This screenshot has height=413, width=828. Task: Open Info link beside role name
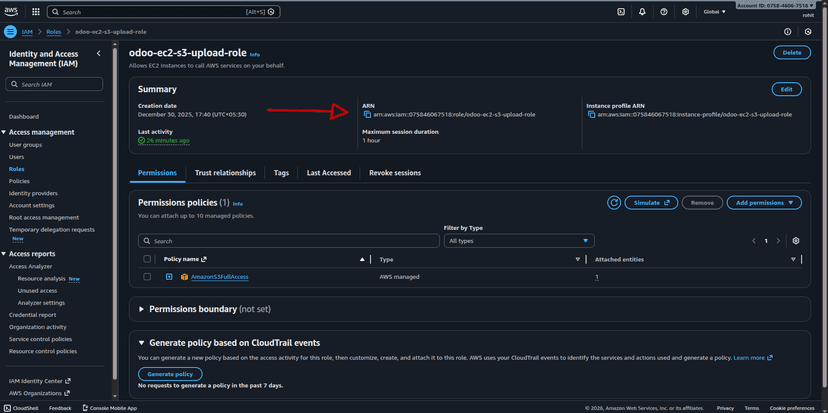coord(255,54)
